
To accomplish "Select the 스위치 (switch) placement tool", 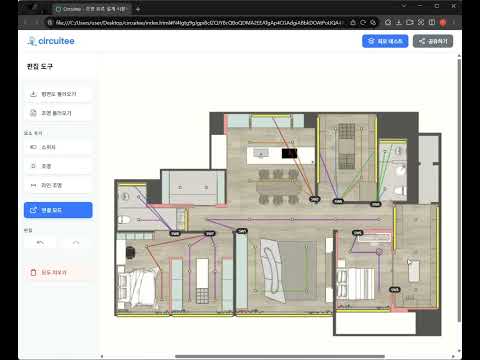I will pos(58,147).
